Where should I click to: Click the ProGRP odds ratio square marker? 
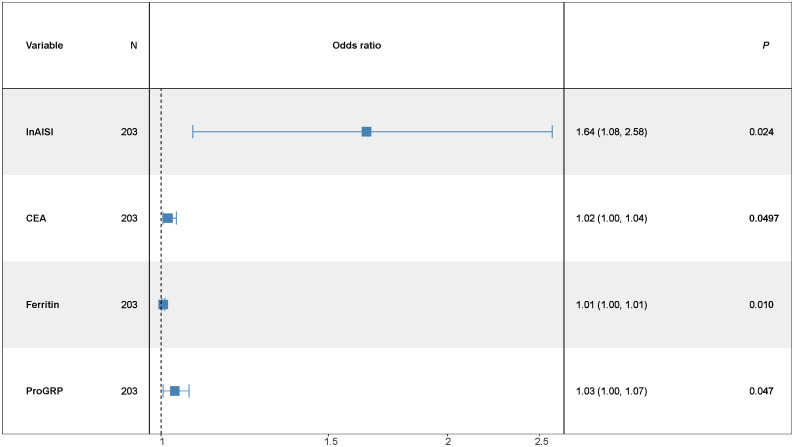[175, 391]
